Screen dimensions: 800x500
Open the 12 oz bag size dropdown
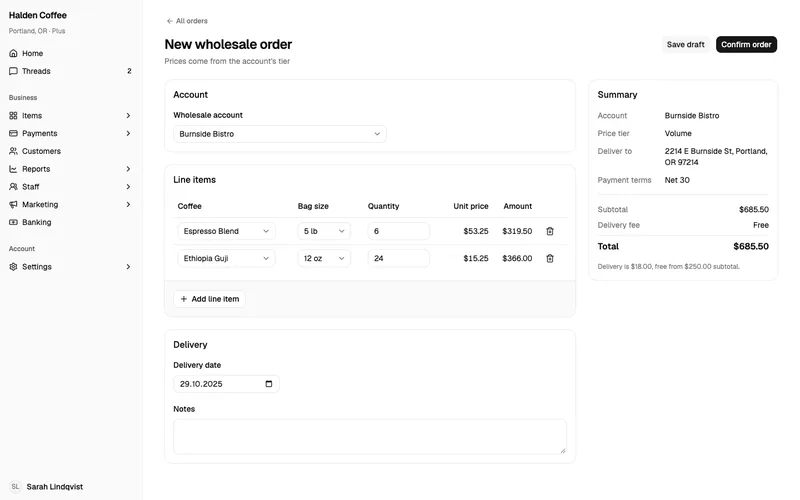tap(324, 258)
